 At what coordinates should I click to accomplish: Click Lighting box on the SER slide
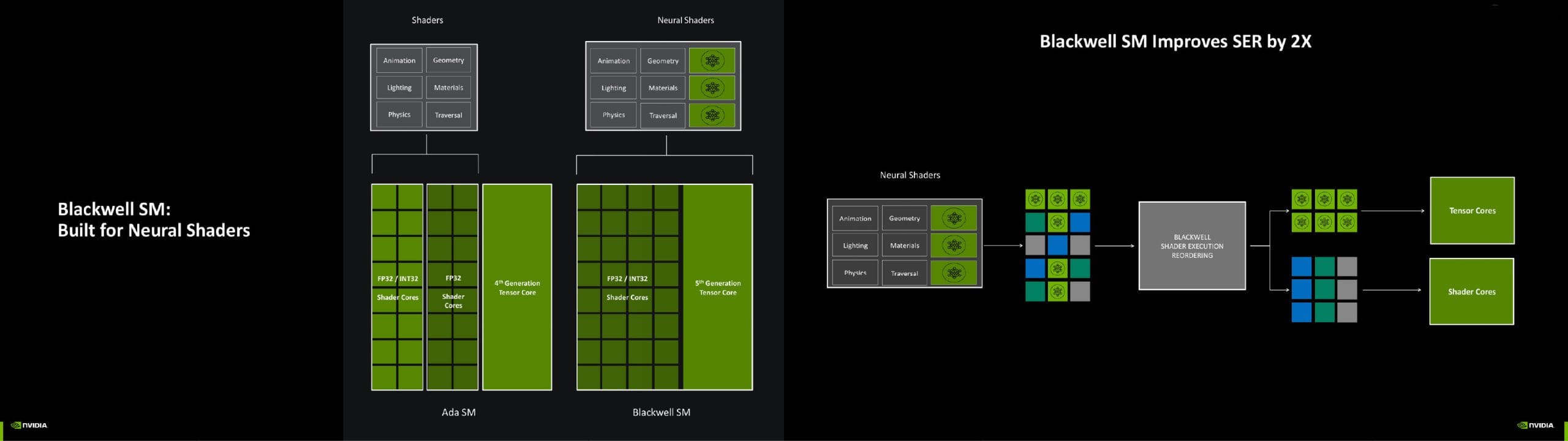click(x=855, y=246)
